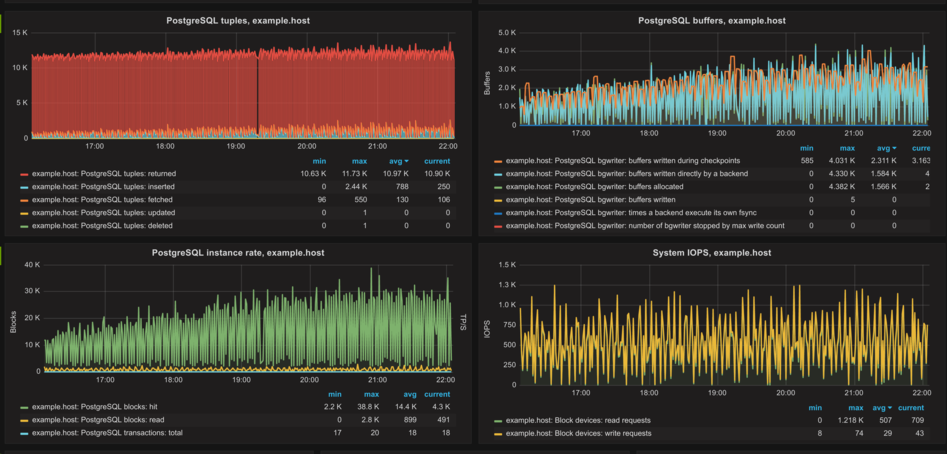
Task: Open the PostgreSQL instance rate panel title menu
Action: pos(238,253)
